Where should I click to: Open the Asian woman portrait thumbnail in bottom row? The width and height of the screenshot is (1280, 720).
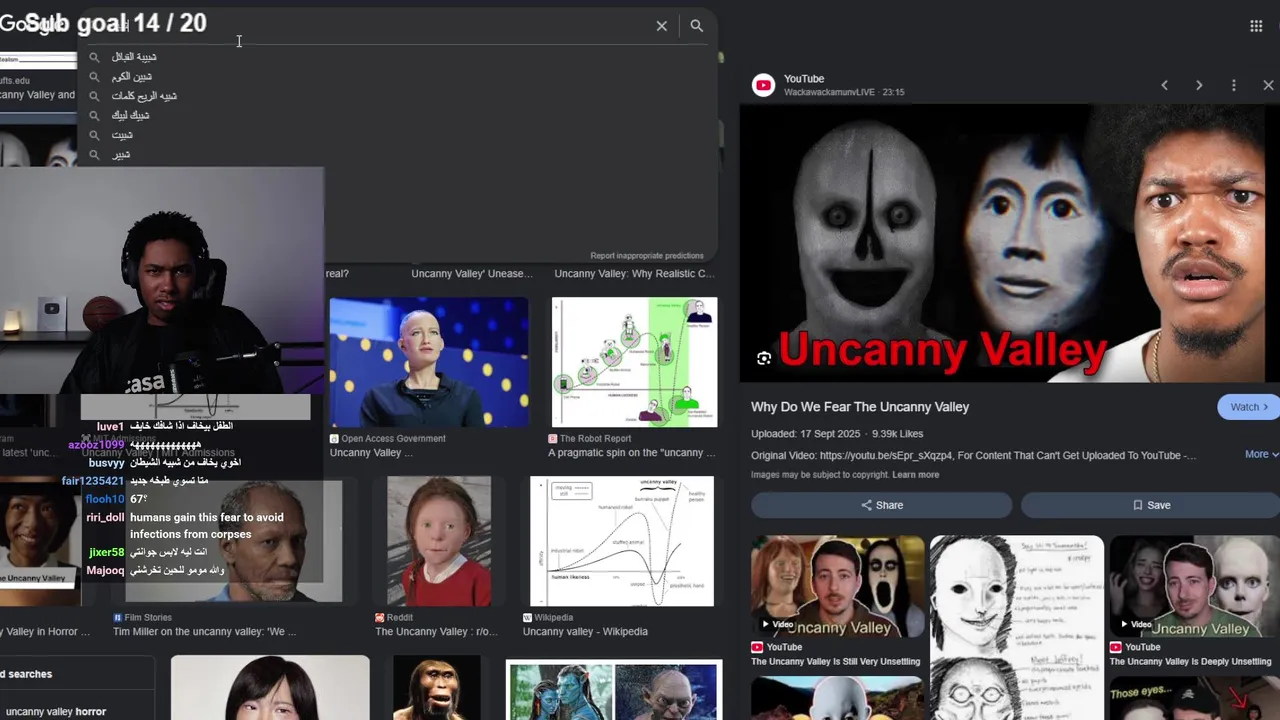point(270,688)
